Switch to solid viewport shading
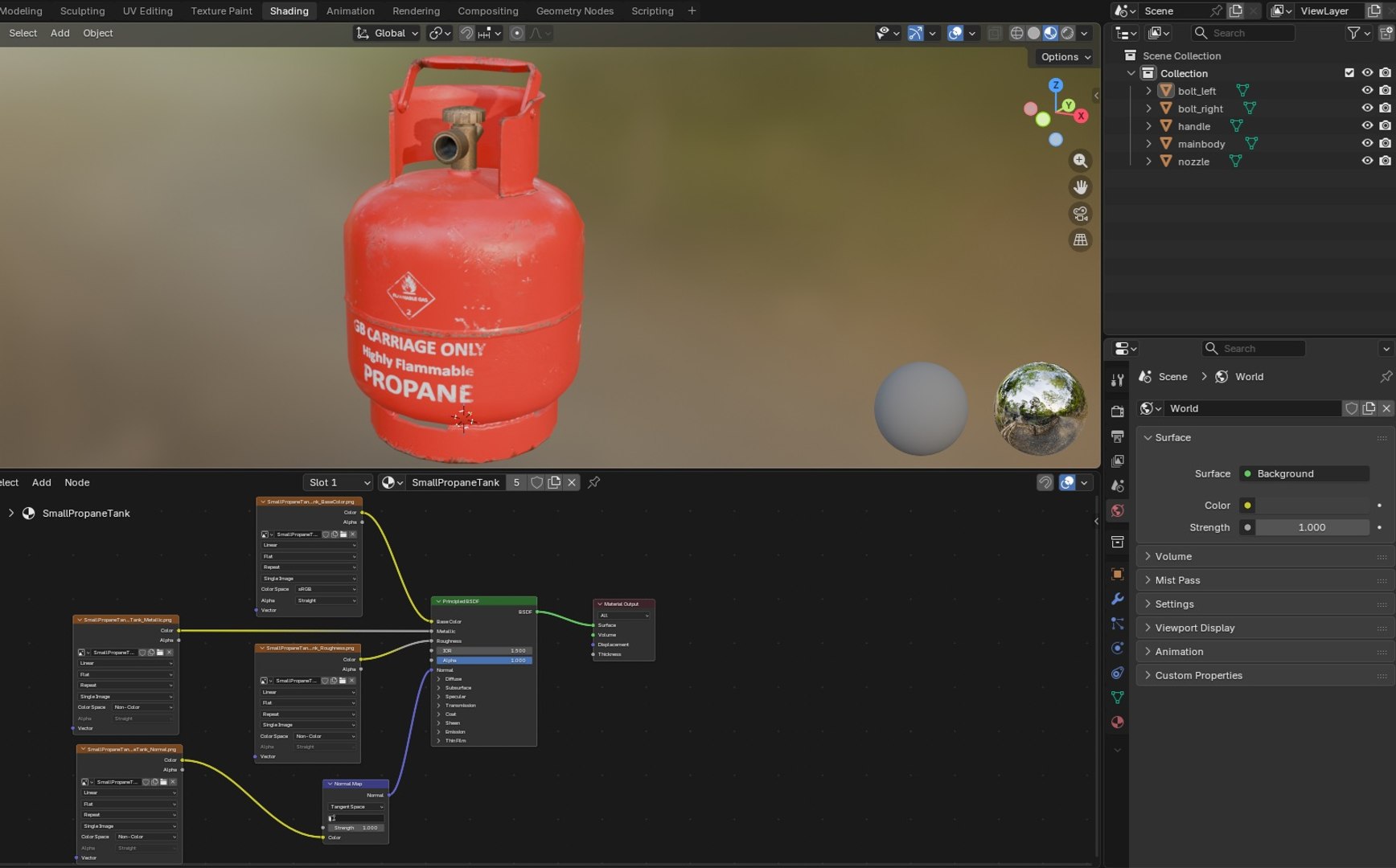The image size is (1396, 868). 1033,33
